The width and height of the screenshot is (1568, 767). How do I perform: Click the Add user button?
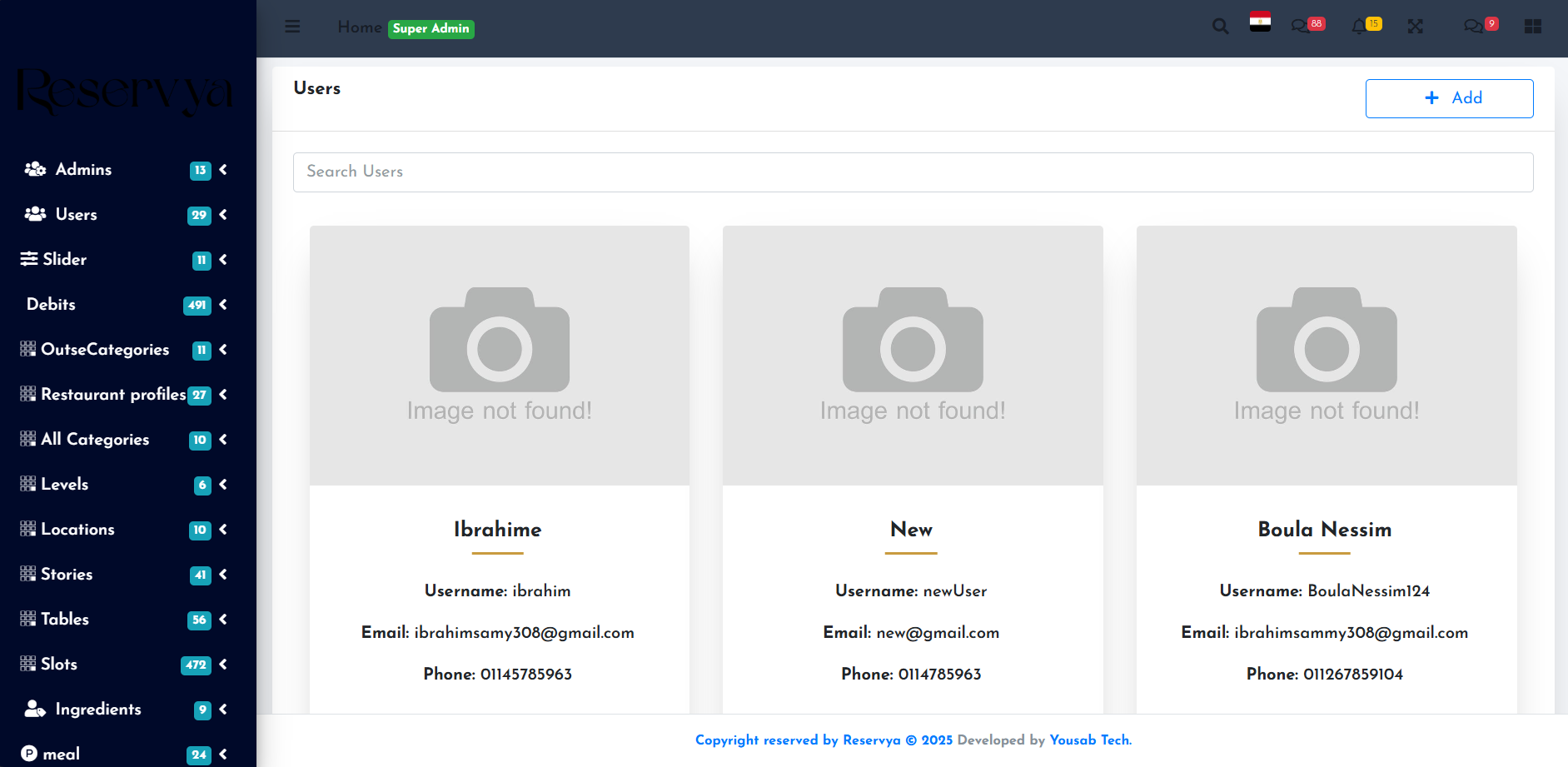point(1449,98)
